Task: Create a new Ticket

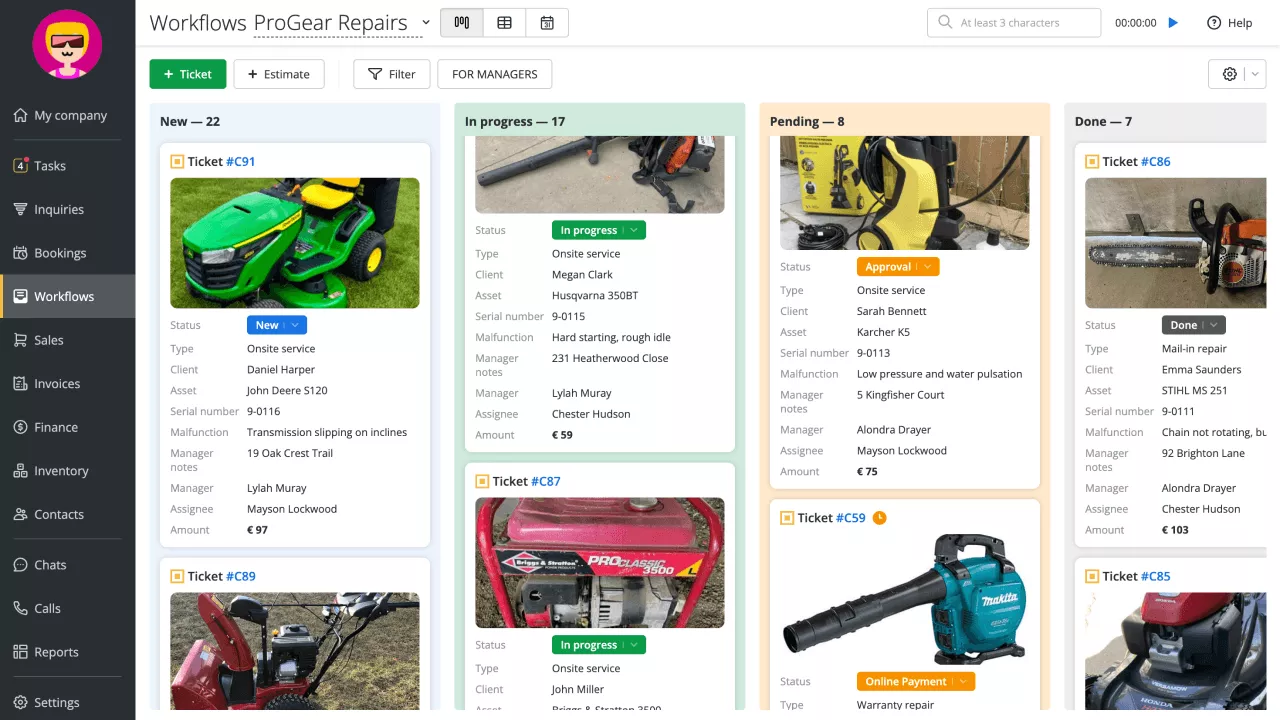Action: point(188,74)
